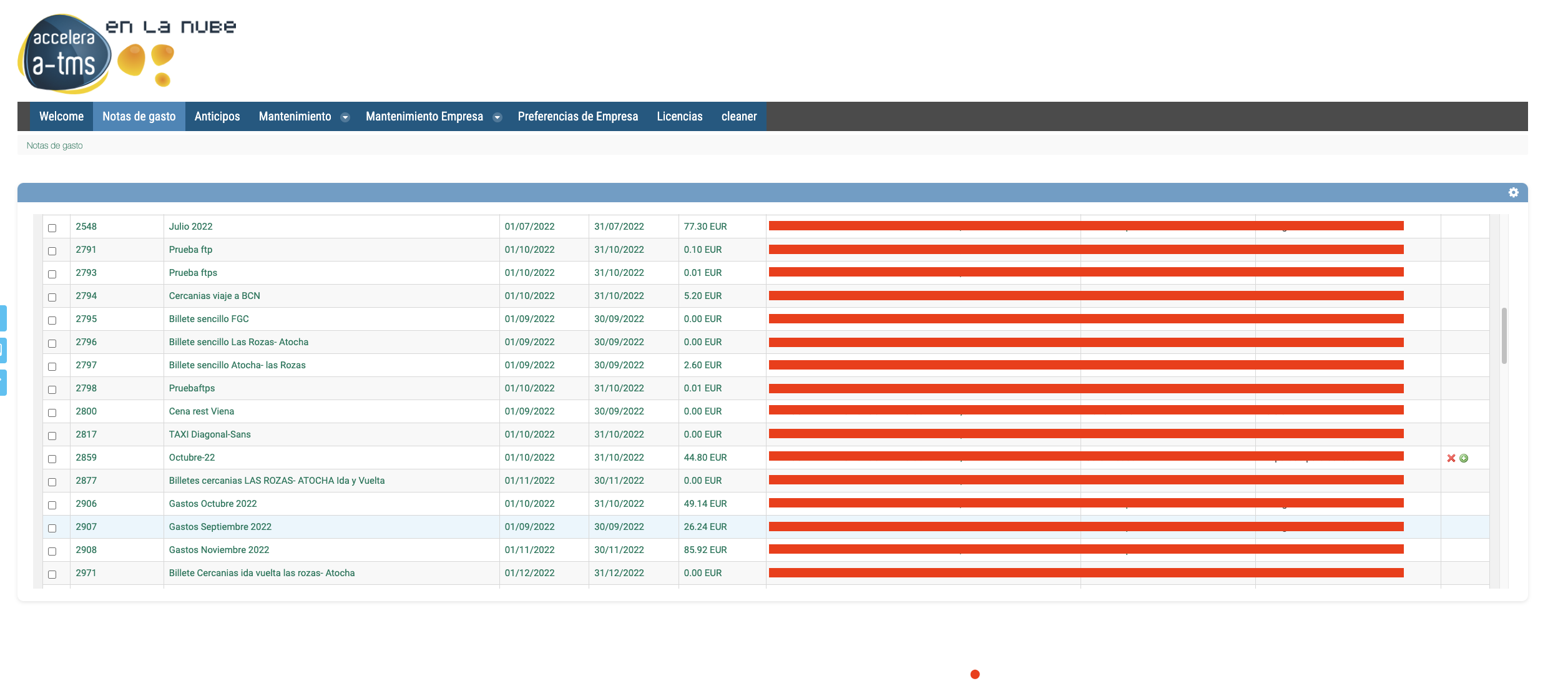Click the Notas de gasto breadcrumb link
The width and height of the screenshot is (1568, 691).
(54, 145)
